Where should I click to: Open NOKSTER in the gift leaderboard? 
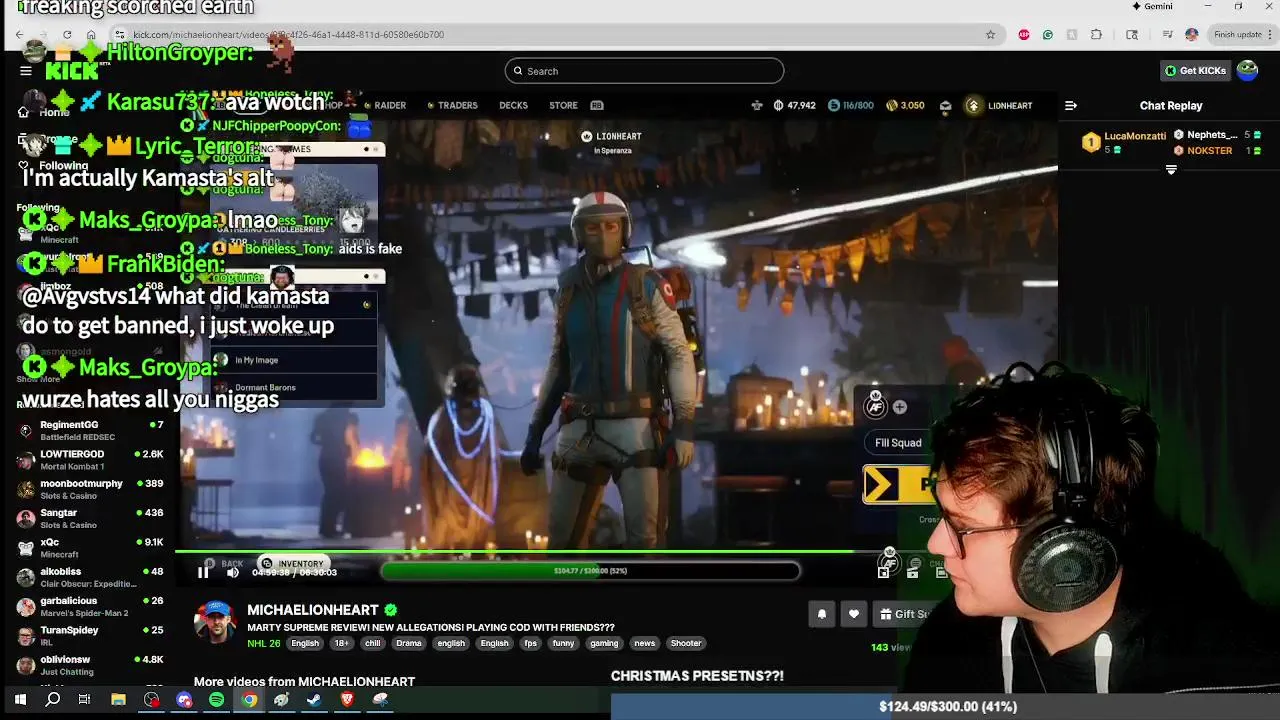pyautogui.click(x=1209, y=151)
